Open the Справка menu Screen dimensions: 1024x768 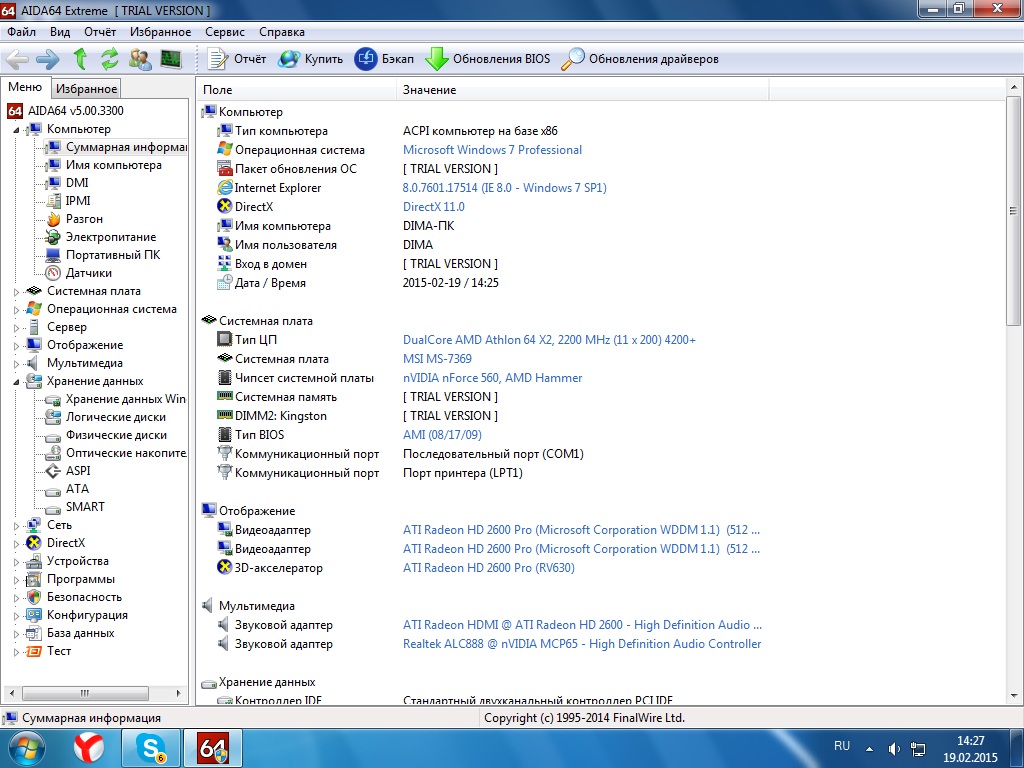click(281, 32)
